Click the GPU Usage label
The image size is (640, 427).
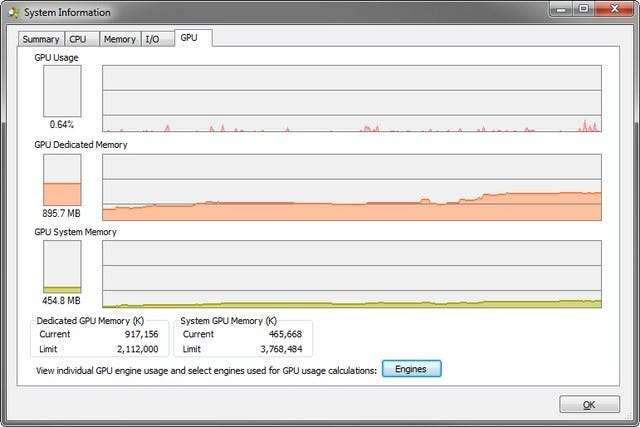click(x=56, y=58)
